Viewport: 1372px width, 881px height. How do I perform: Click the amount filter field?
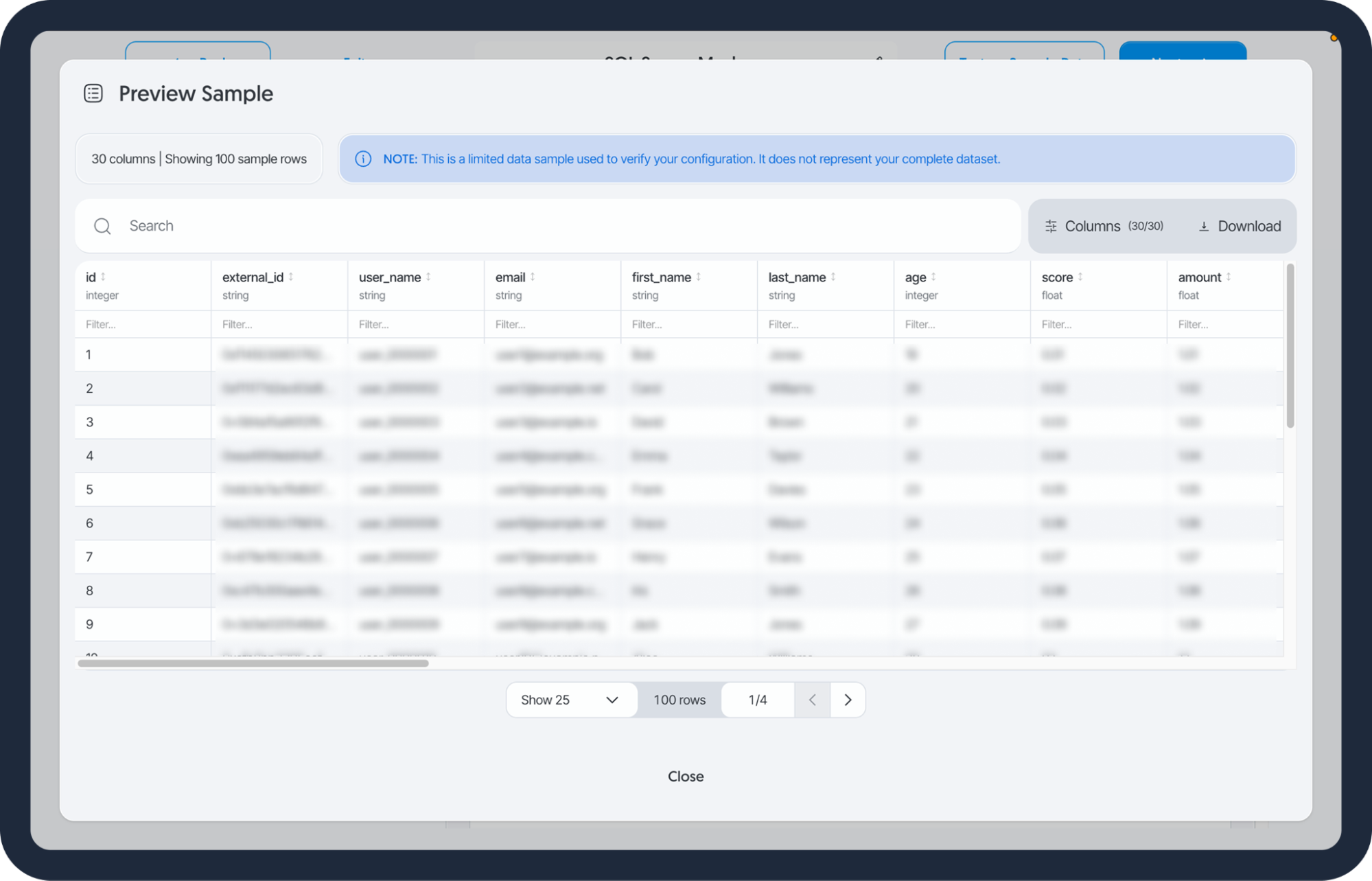1225,324
